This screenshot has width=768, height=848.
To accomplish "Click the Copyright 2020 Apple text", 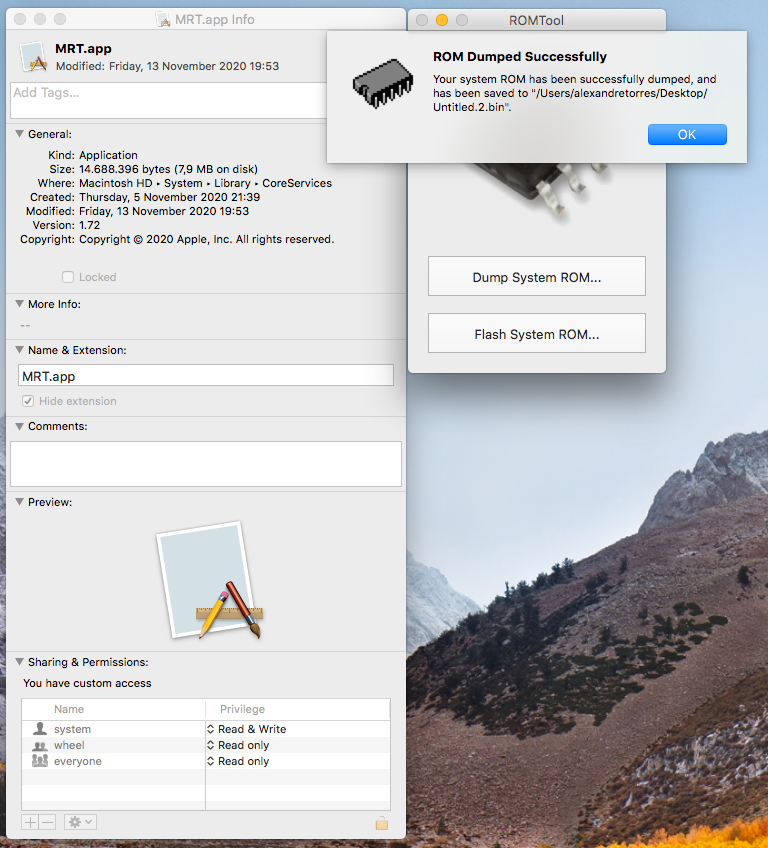I will click(207, 239).
